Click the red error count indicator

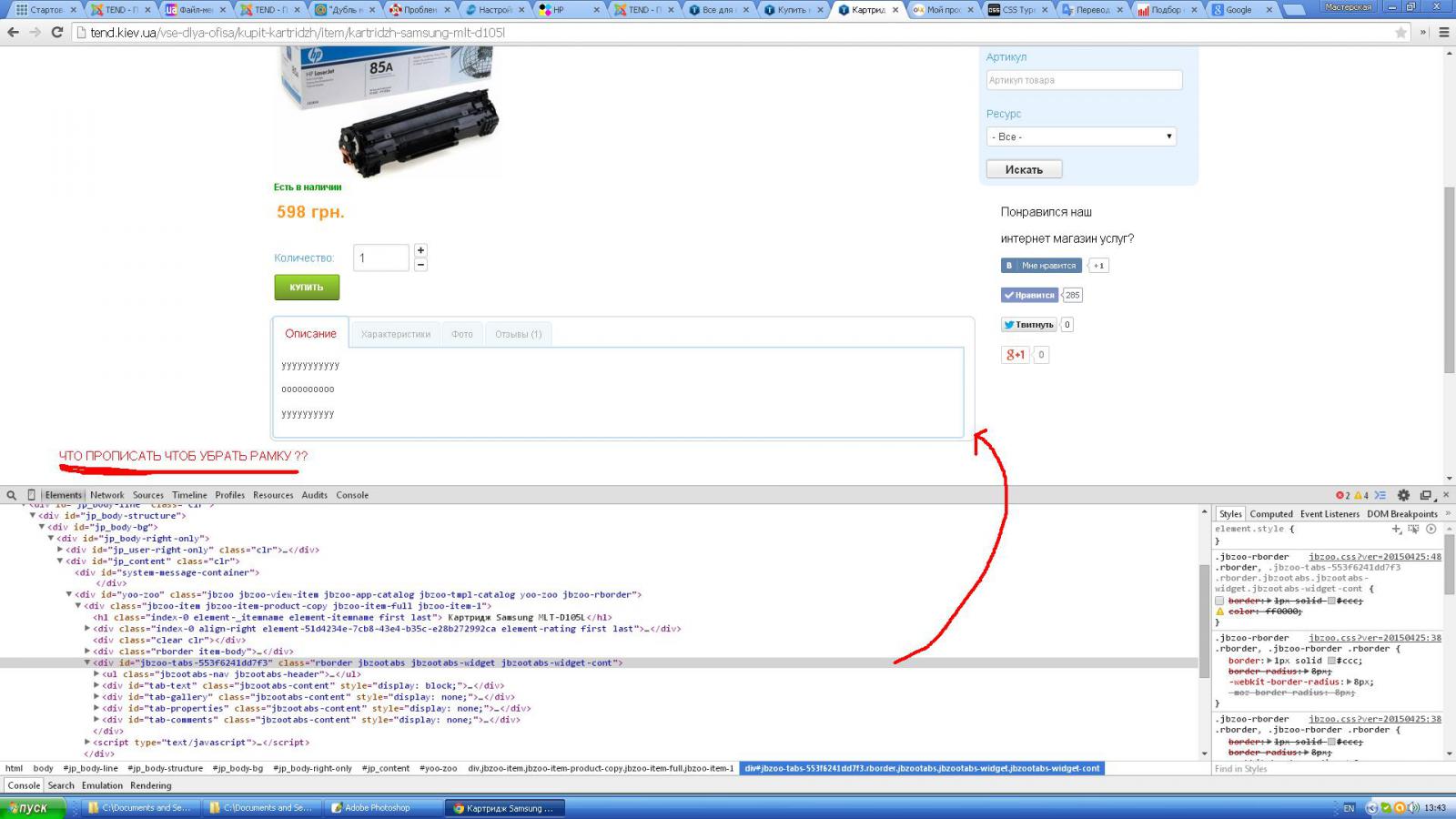coord(1342,495)
